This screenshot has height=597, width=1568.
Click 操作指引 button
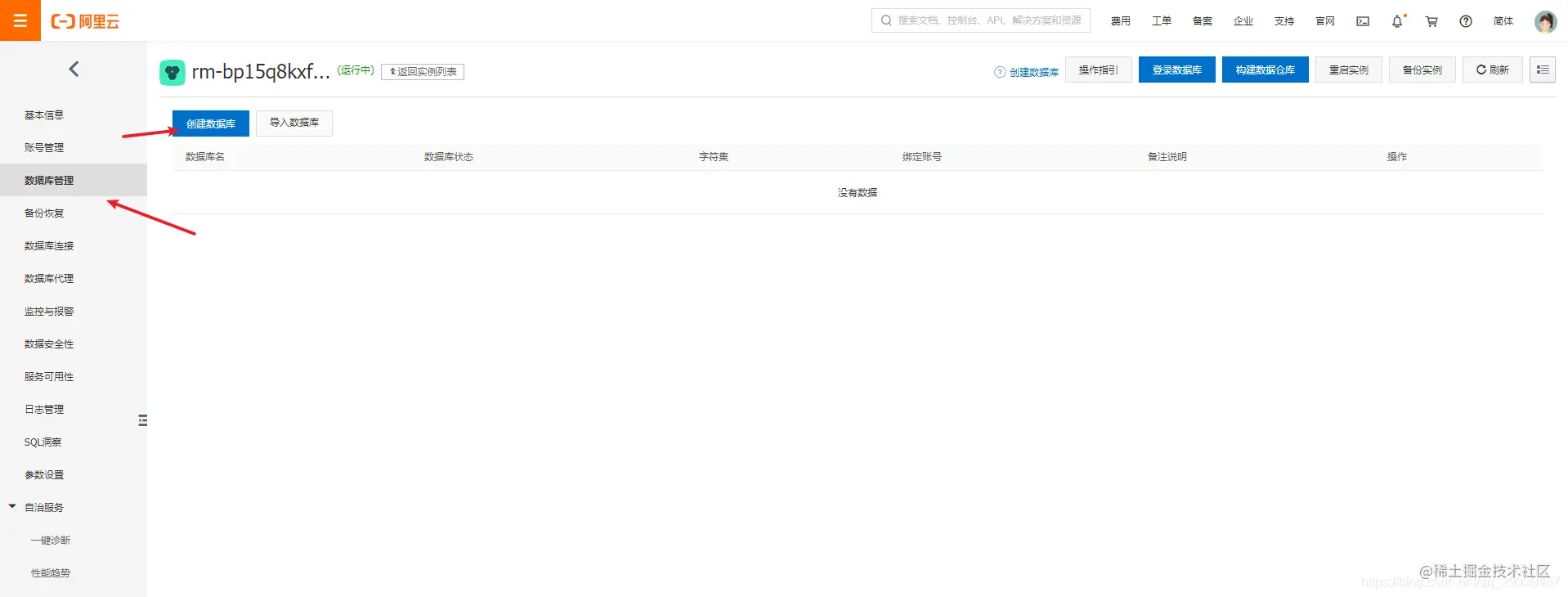pyautogui.click(x=1099, y=70)
